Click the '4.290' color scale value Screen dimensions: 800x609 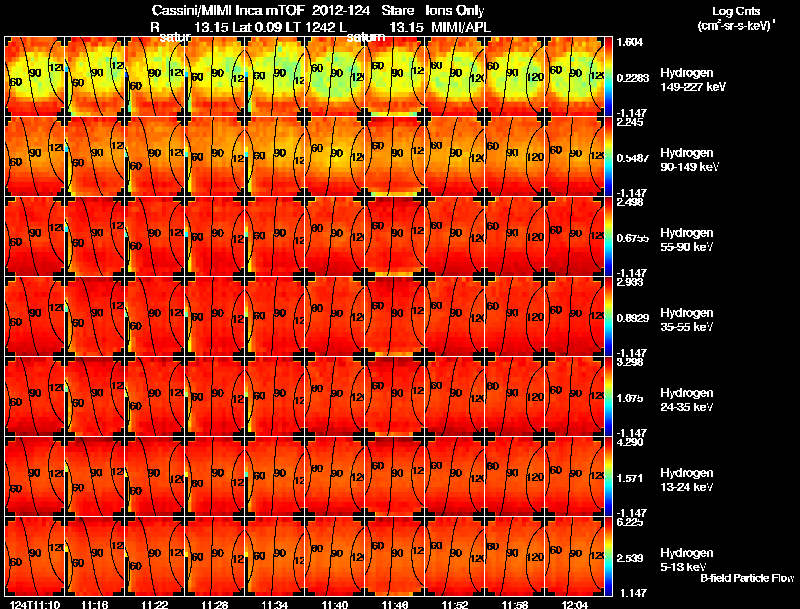(630, 442)
